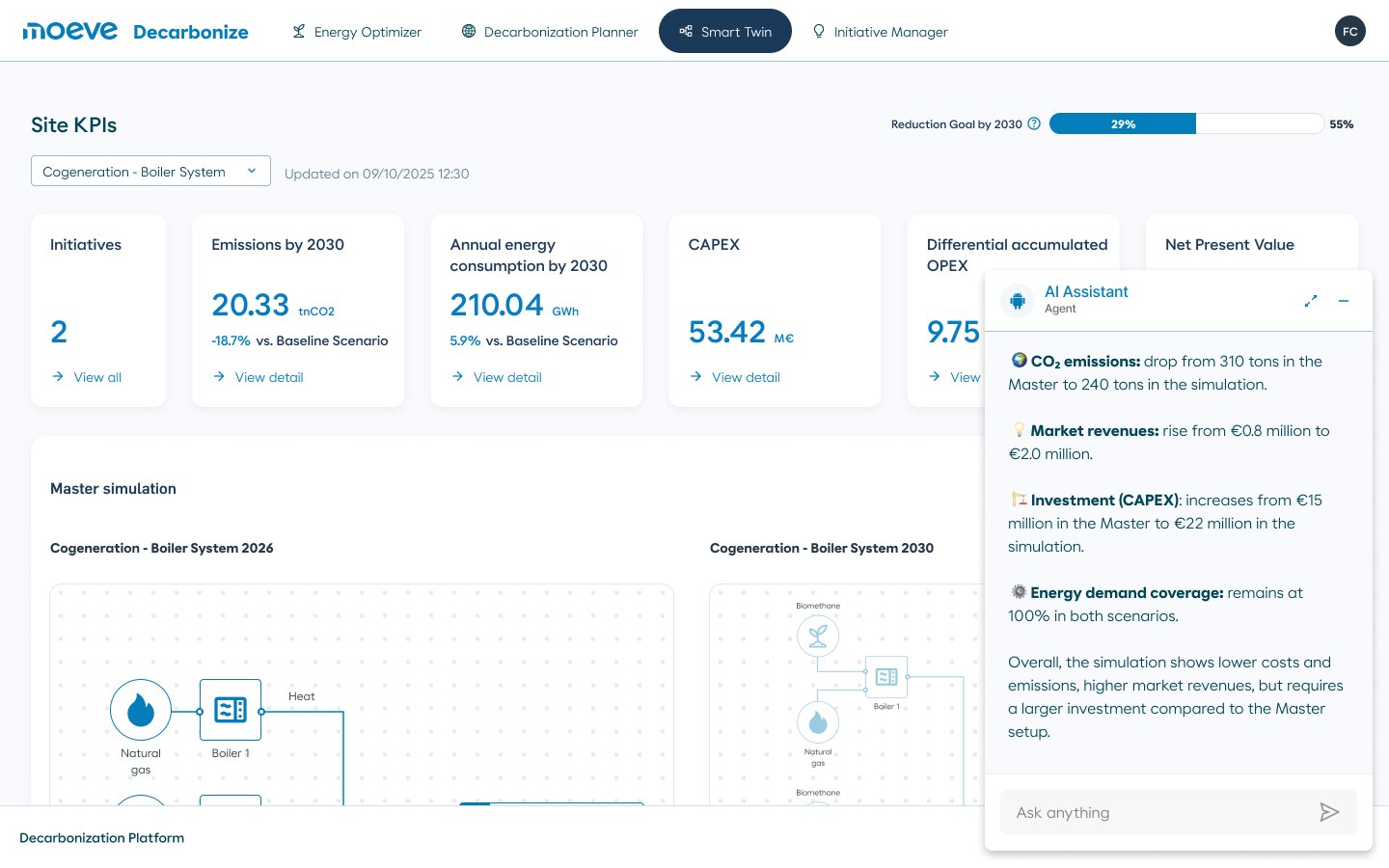Open the Energy Optimizer tab
The image size is (1389, 868).
357,32
